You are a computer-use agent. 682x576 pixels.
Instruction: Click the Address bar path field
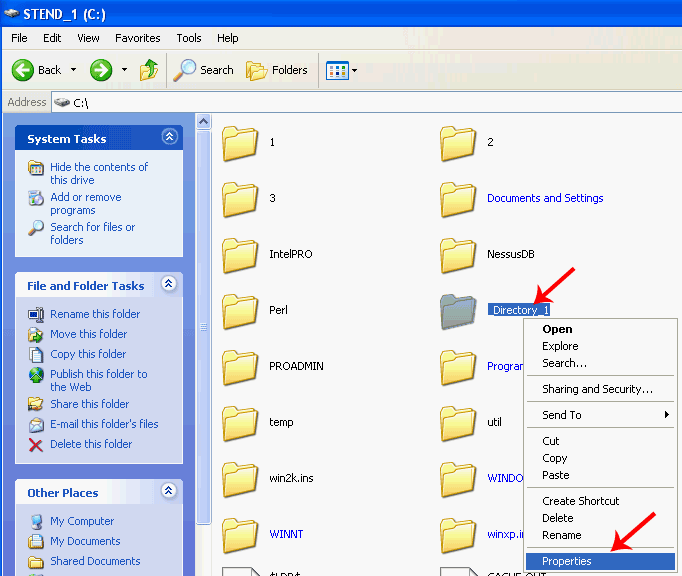coord(367,103)
